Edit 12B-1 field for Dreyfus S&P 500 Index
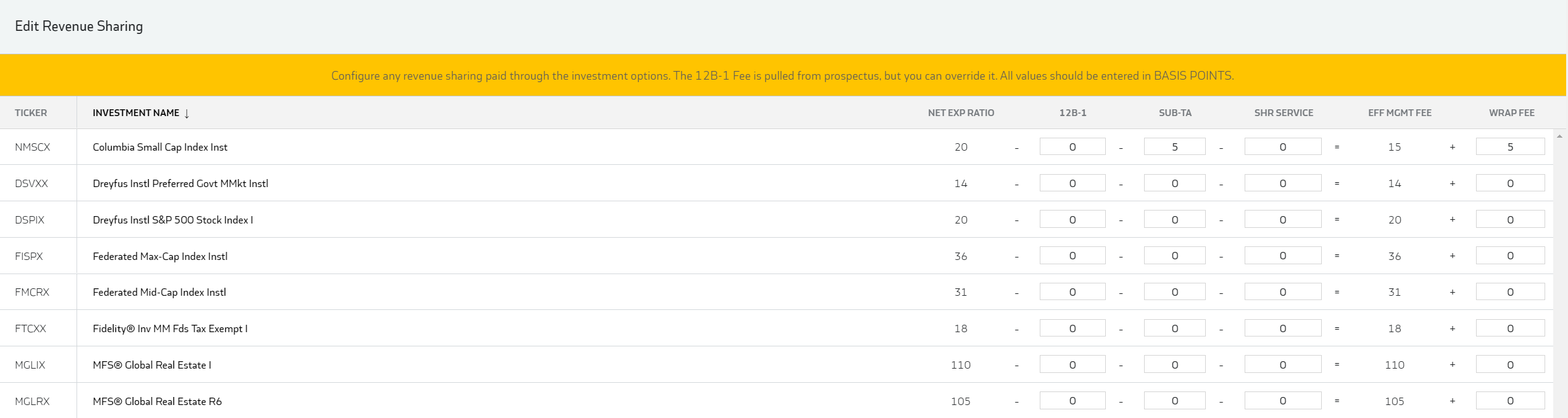 1072,220
